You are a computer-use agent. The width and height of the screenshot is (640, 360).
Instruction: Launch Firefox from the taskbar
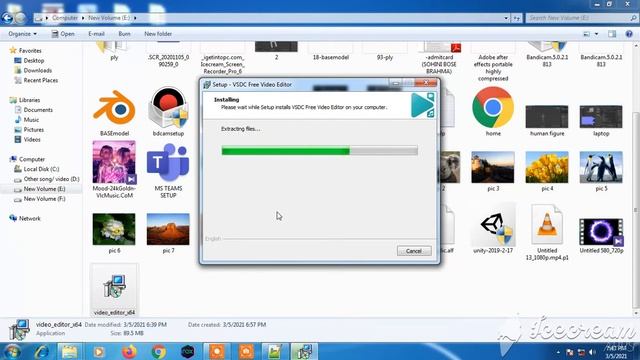[129, 351]
